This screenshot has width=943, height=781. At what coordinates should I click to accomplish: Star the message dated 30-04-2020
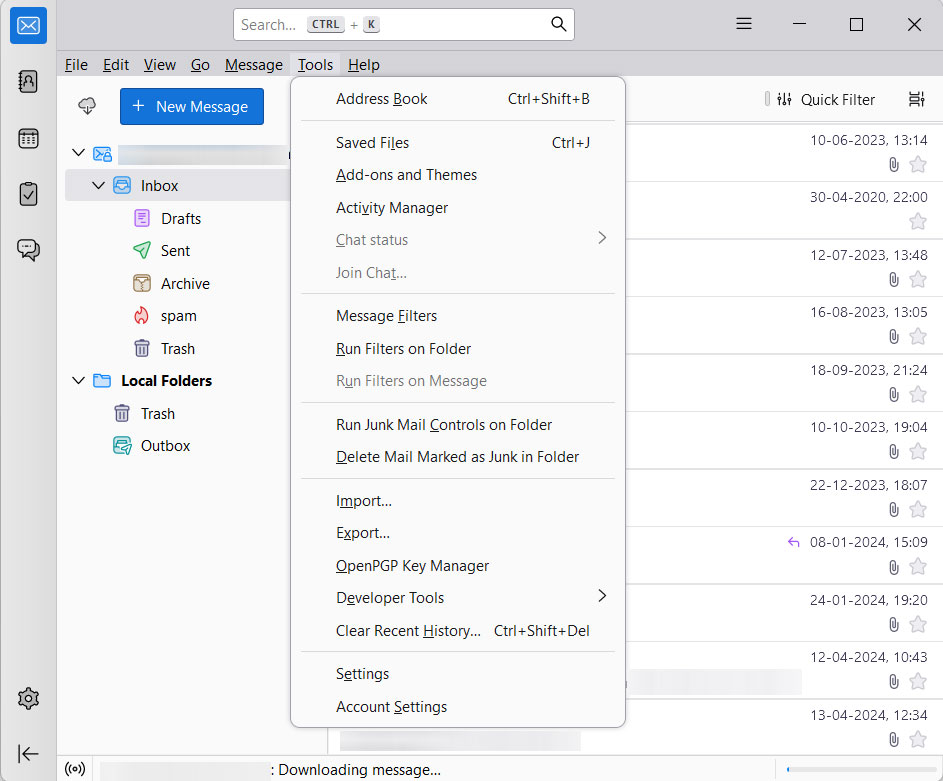(918, 221)
